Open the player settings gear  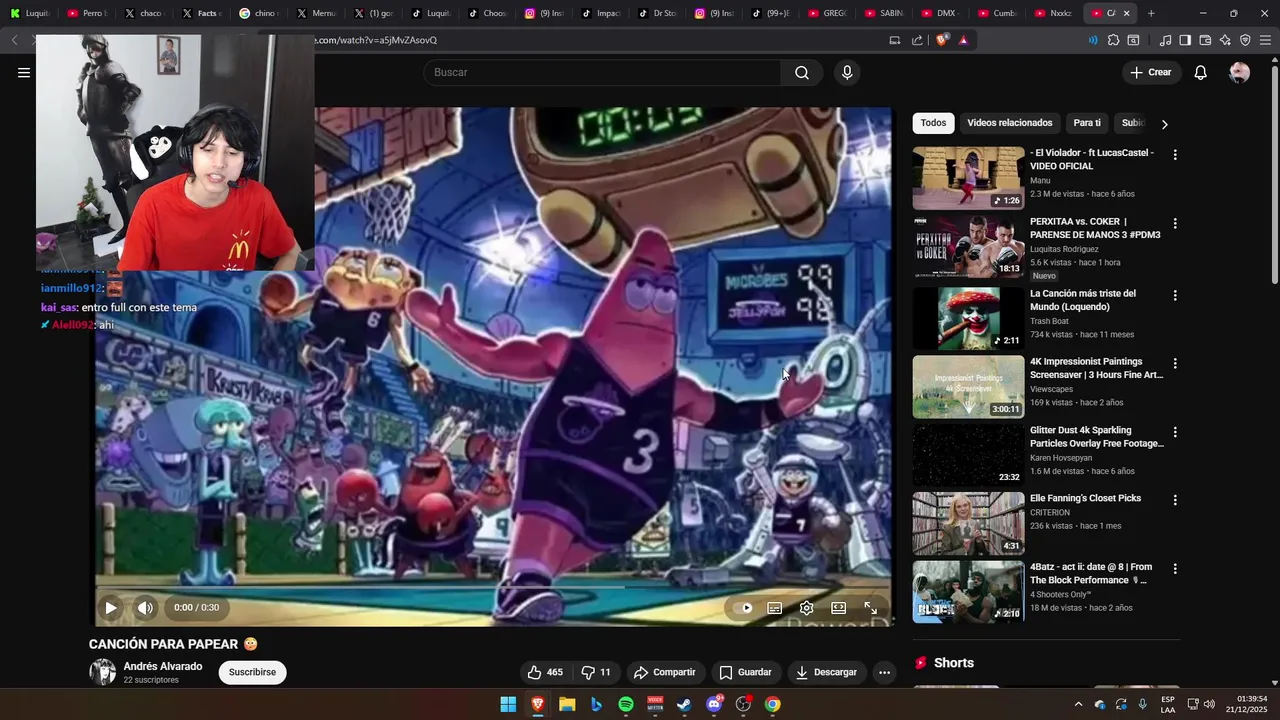pyautogui.click(x=806, y=607)
